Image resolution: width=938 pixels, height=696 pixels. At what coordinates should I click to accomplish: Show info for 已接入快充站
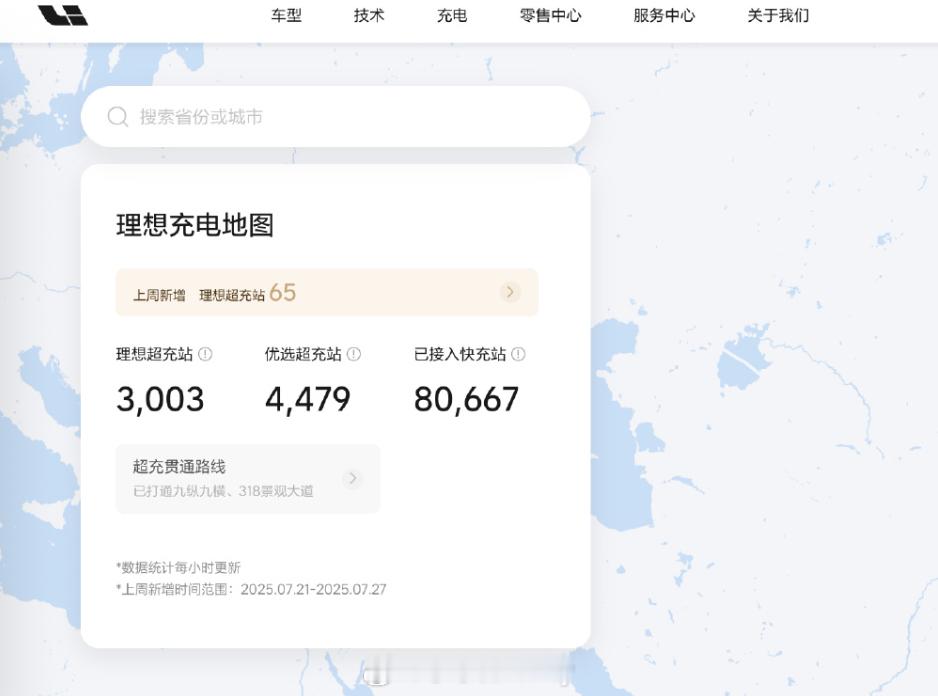(519, 354)
